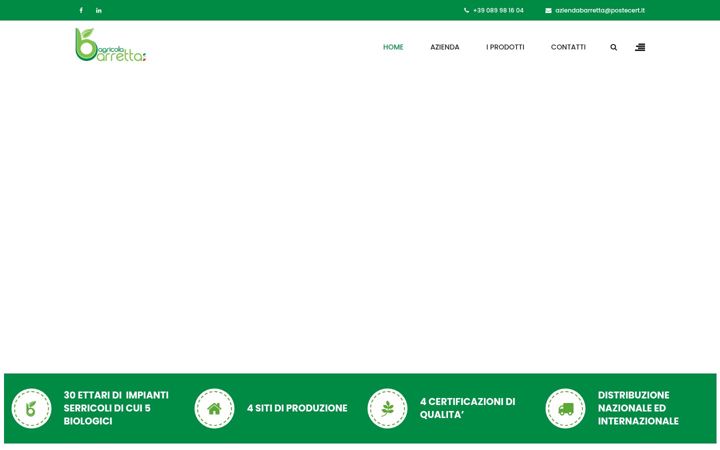Open the I PRODOTTI menu item
The width and height of the screenshot is (720, 450).
click(505, 47)
